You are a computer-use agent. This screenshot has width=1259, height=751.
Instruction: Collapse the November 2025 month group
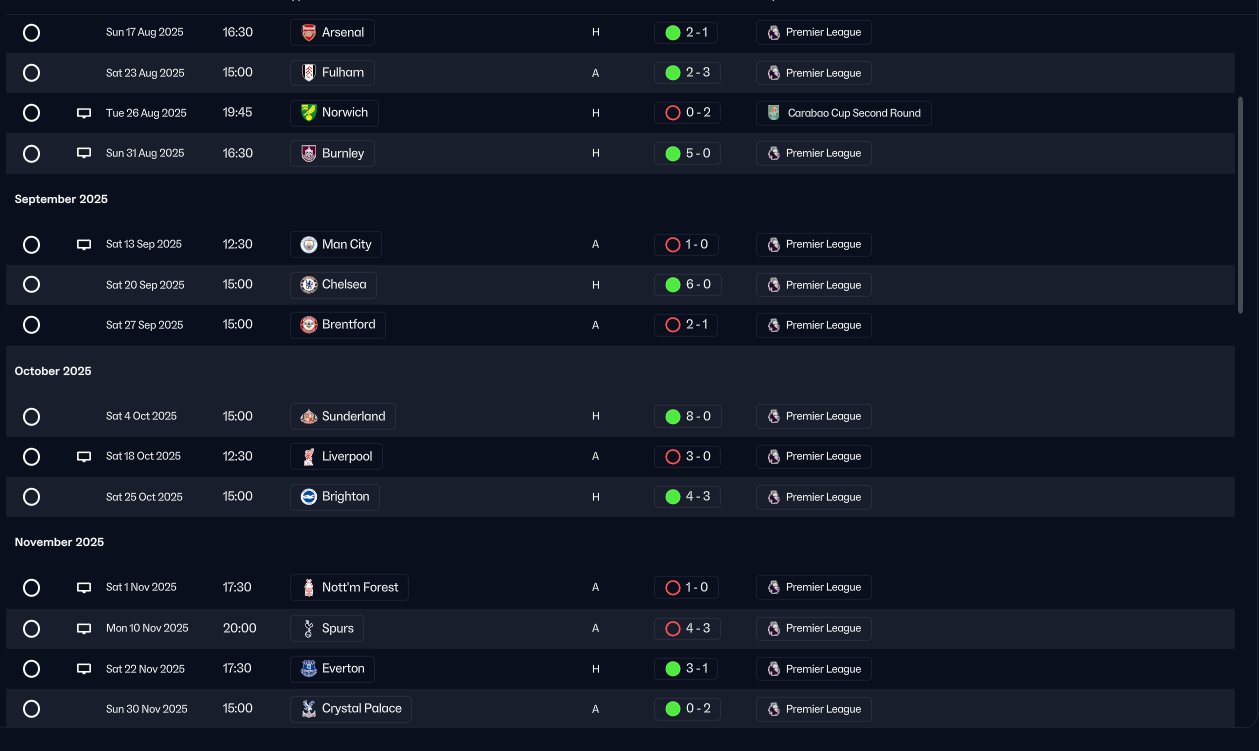click(x=59, y=542)
